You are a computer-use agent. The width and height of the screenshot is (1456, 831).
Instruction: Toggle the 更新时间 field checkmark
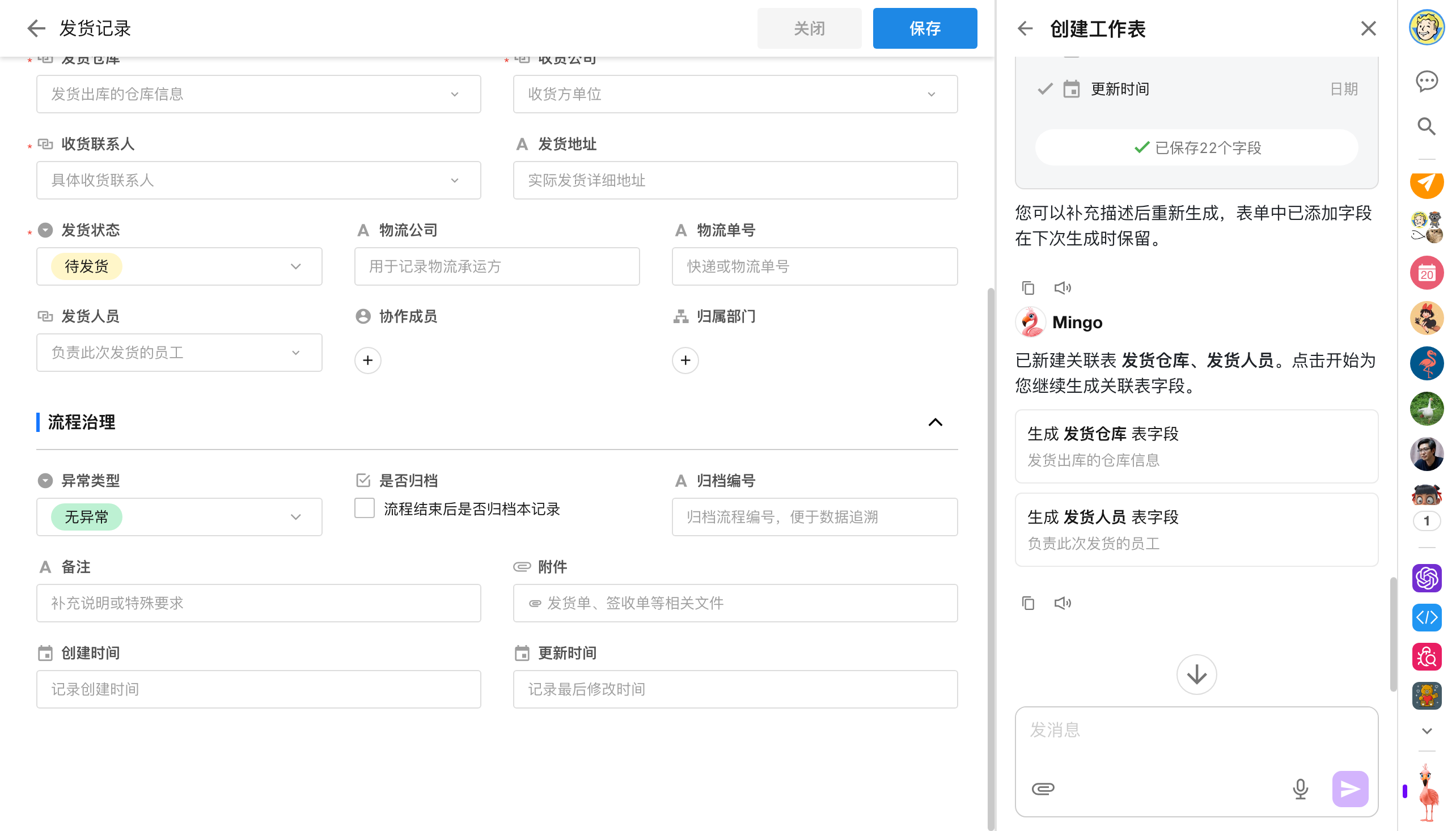(x=1044, y=89)
